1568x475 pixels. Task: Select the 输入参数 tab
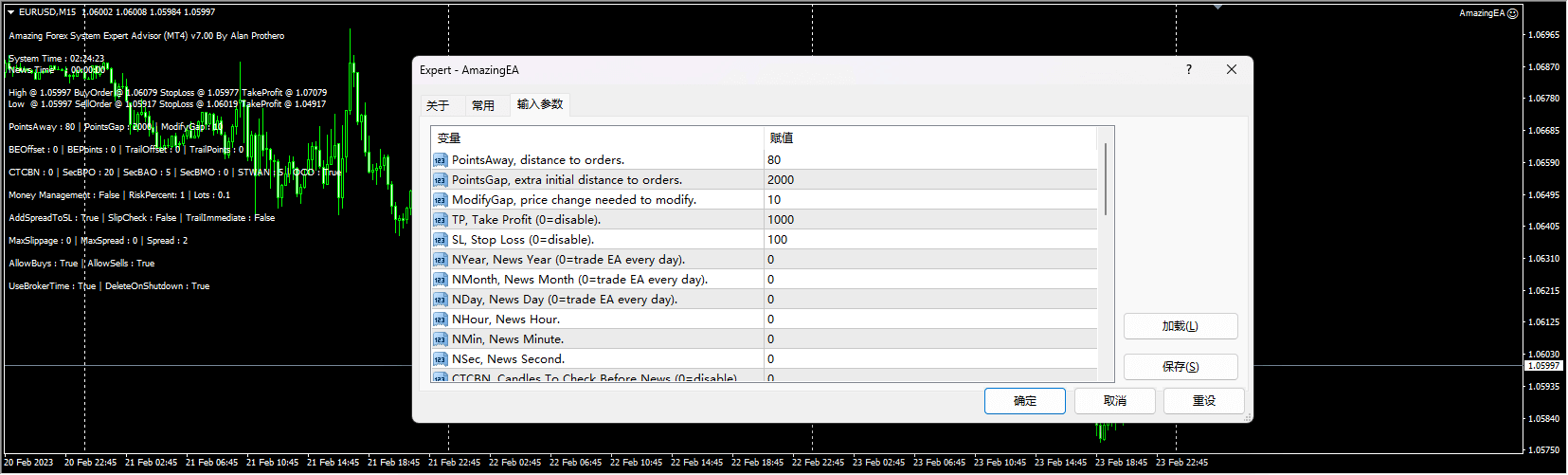click(540, 104)
